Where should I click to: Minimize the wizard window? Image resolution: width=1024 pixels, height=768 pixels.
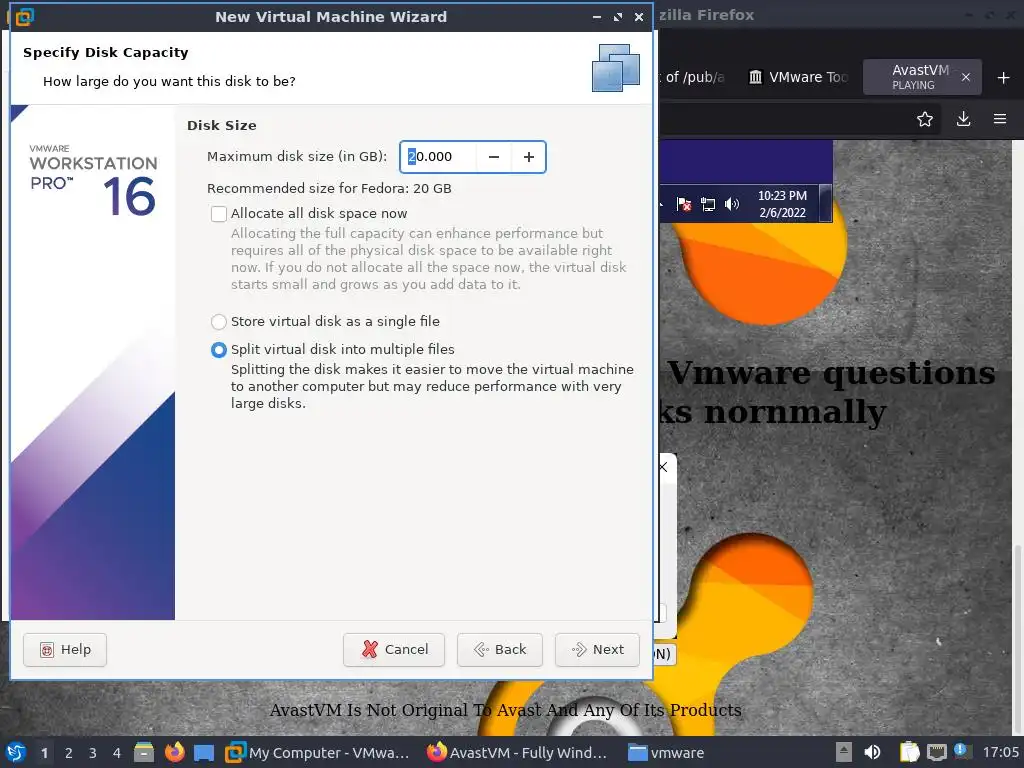596,17
